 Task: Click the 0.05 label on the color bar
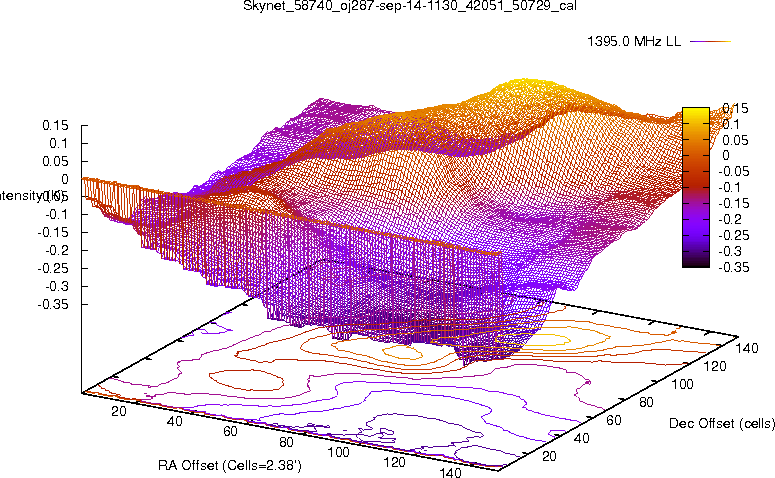[x=735, y=140]
